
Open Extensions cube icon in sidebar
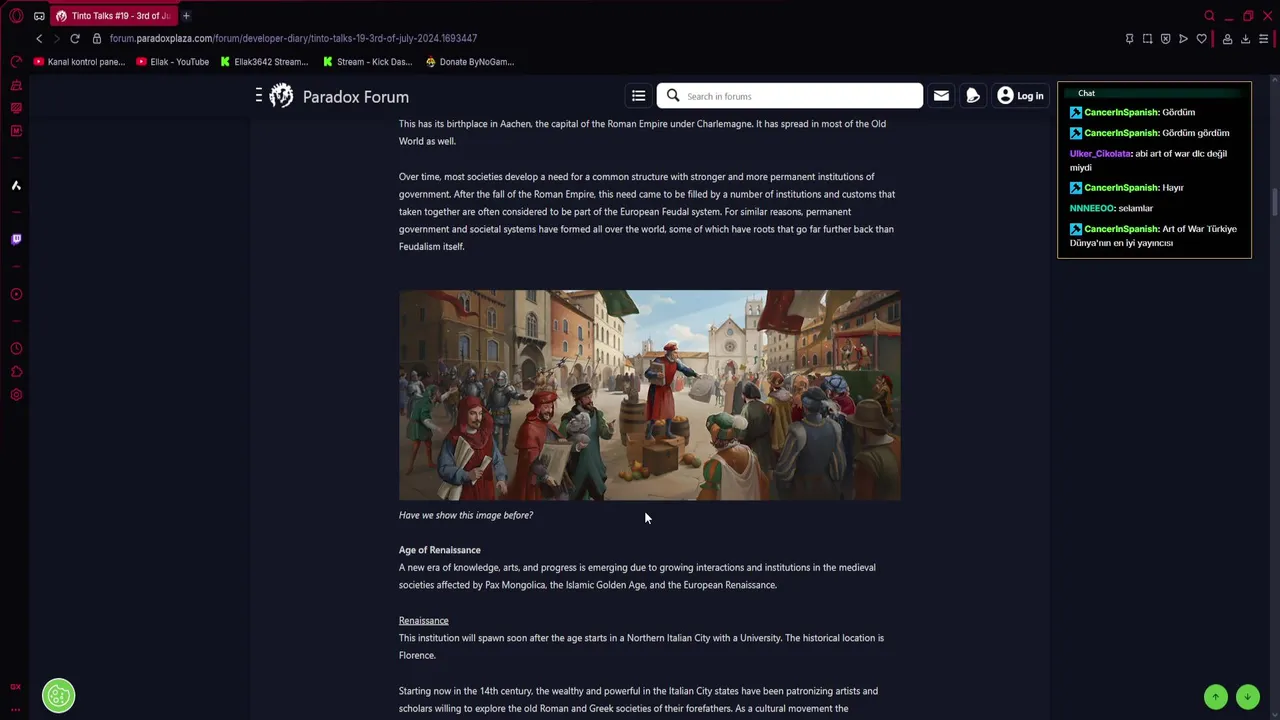(x=16, y=372)
